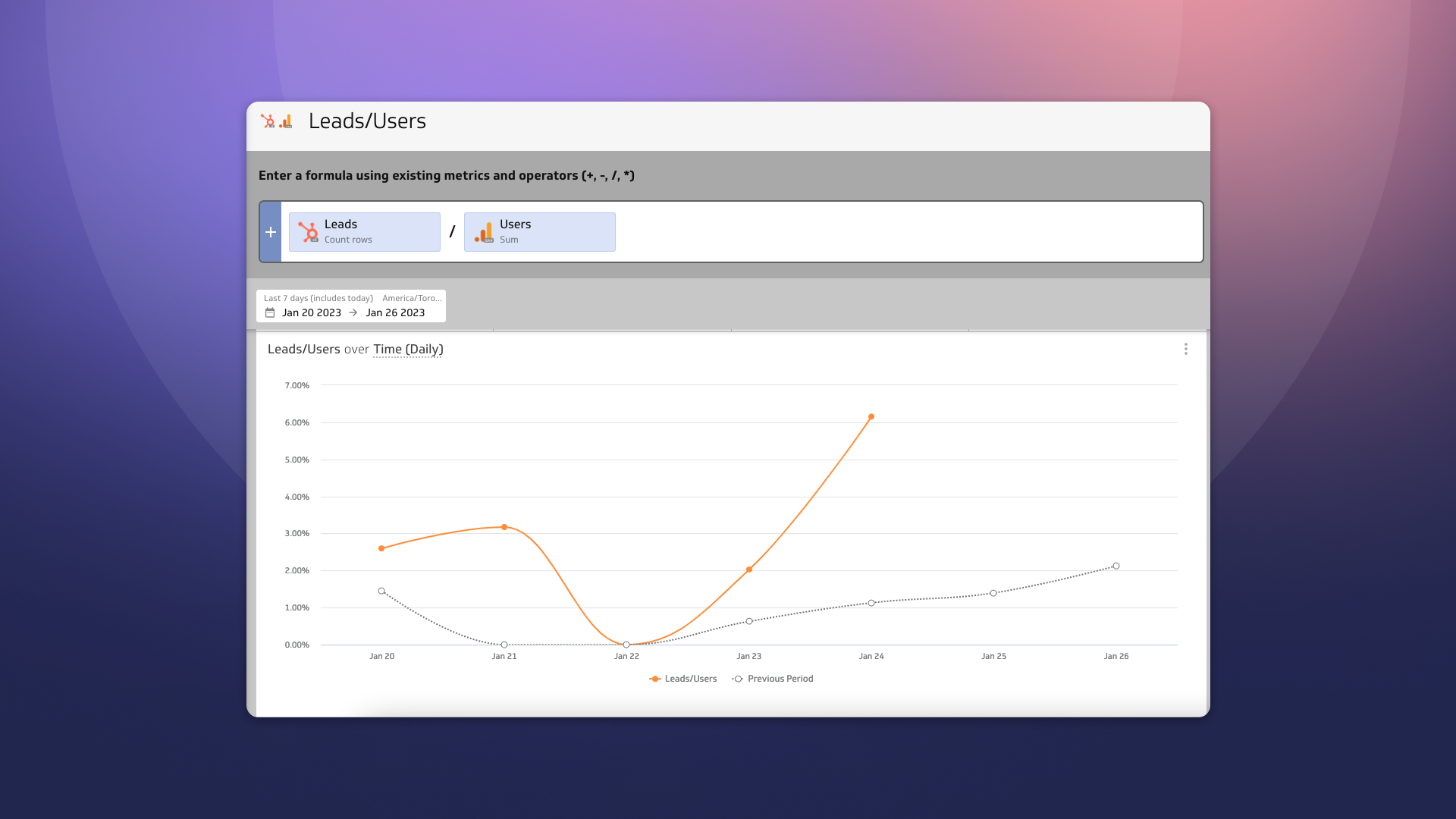The height and width of the screenshot is (819, 1456).
Task: Select the HubSpot icon on the Leads block
Action: (x=308, y=232)
